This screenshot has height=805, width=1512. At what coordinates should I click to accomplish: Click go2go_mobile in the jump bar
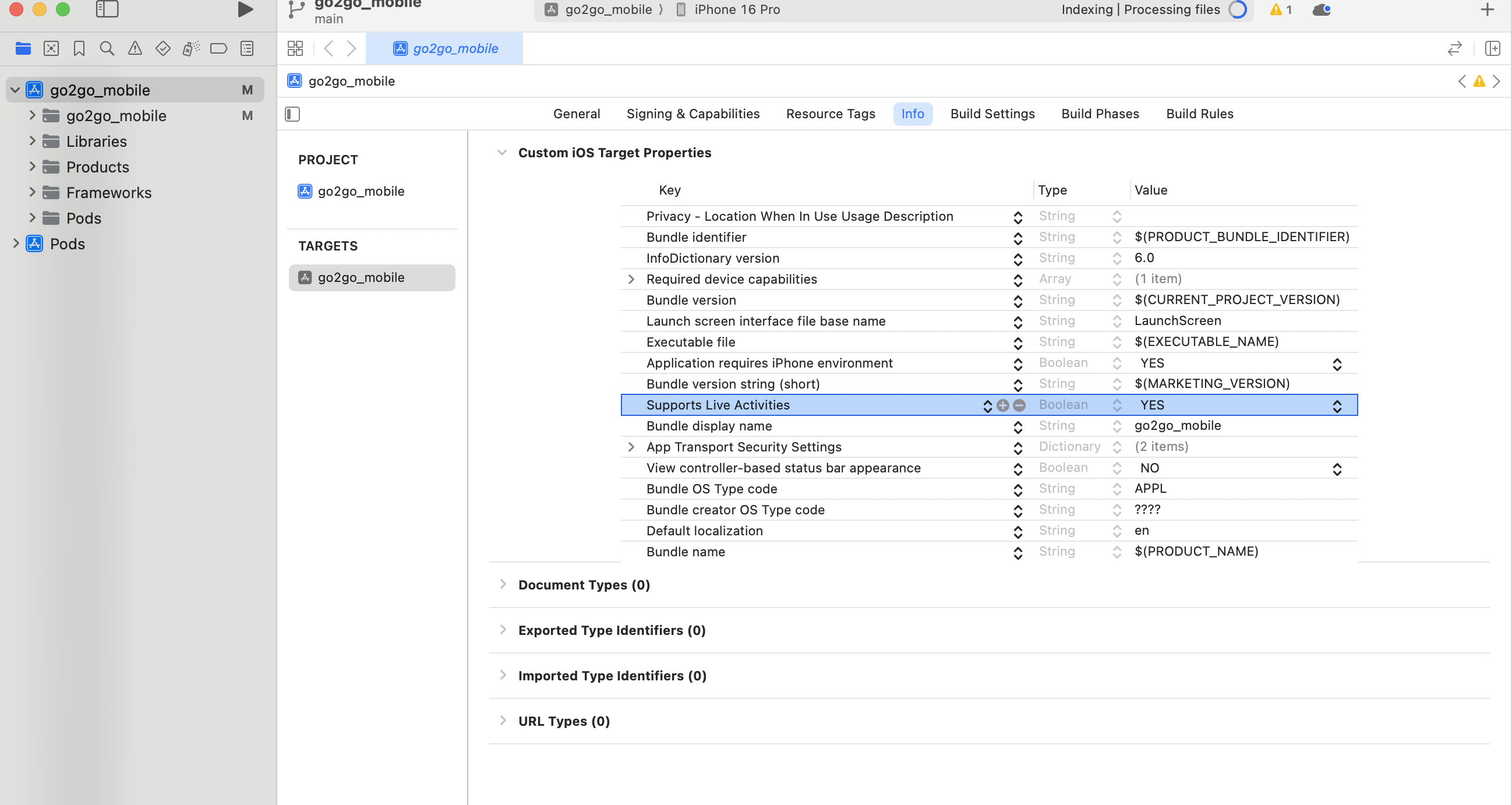click(x=341, y=81)
